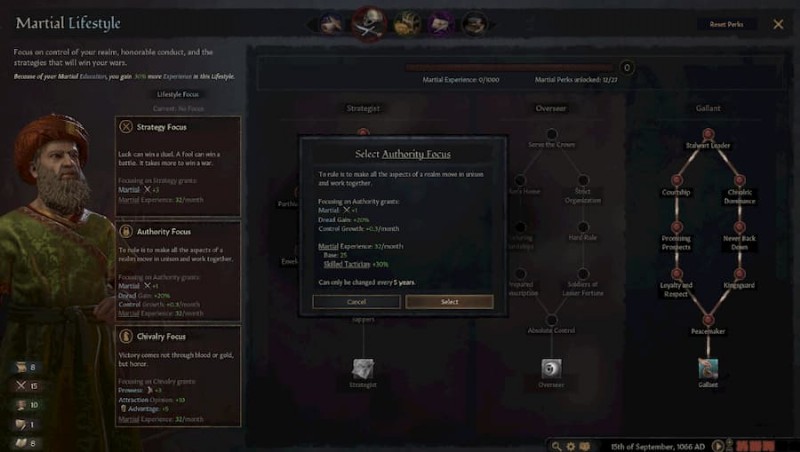800x452 pixels.
Task: Click the Reset Perks button
Action: point(726,24)
